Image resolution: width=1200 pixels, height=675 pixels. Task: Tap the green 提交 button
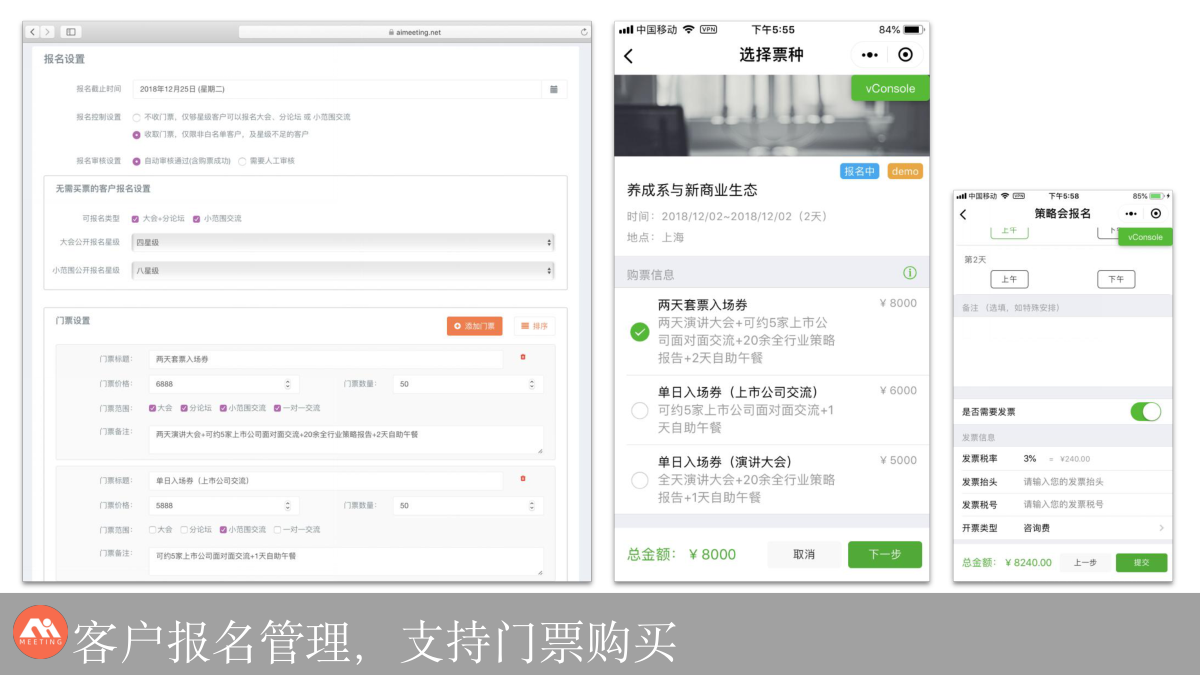(1141, 563)
